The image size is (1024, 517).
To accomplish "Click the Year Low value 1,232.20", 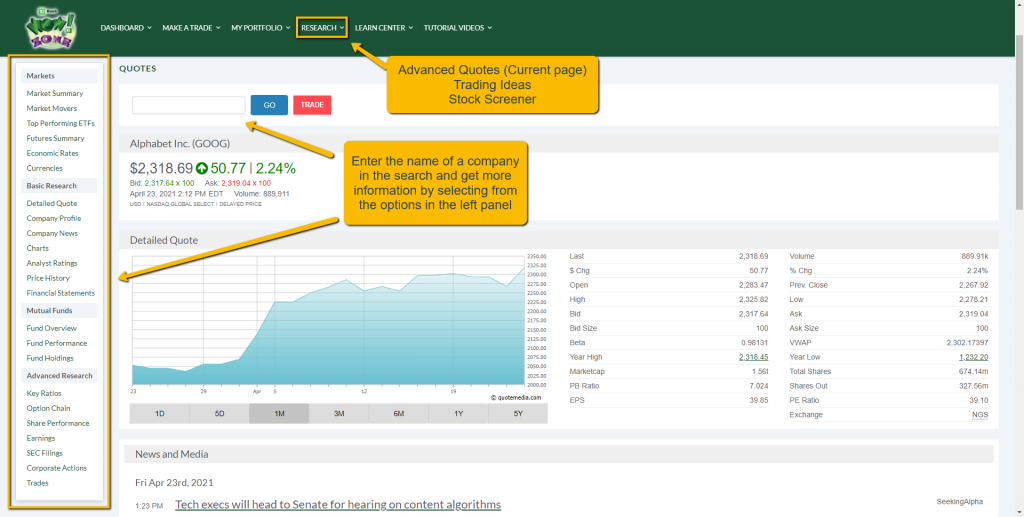I will (x=974, y=358).
